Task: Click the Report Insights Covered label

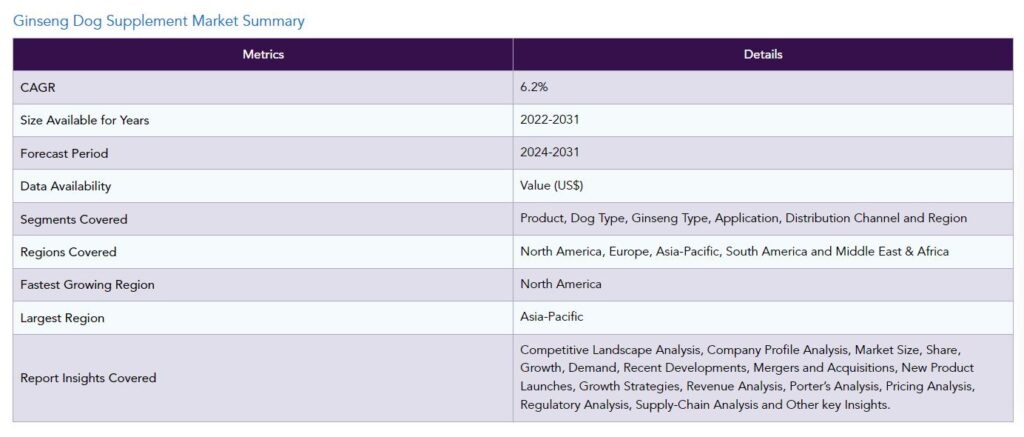Action: click(x=88, y=378)
